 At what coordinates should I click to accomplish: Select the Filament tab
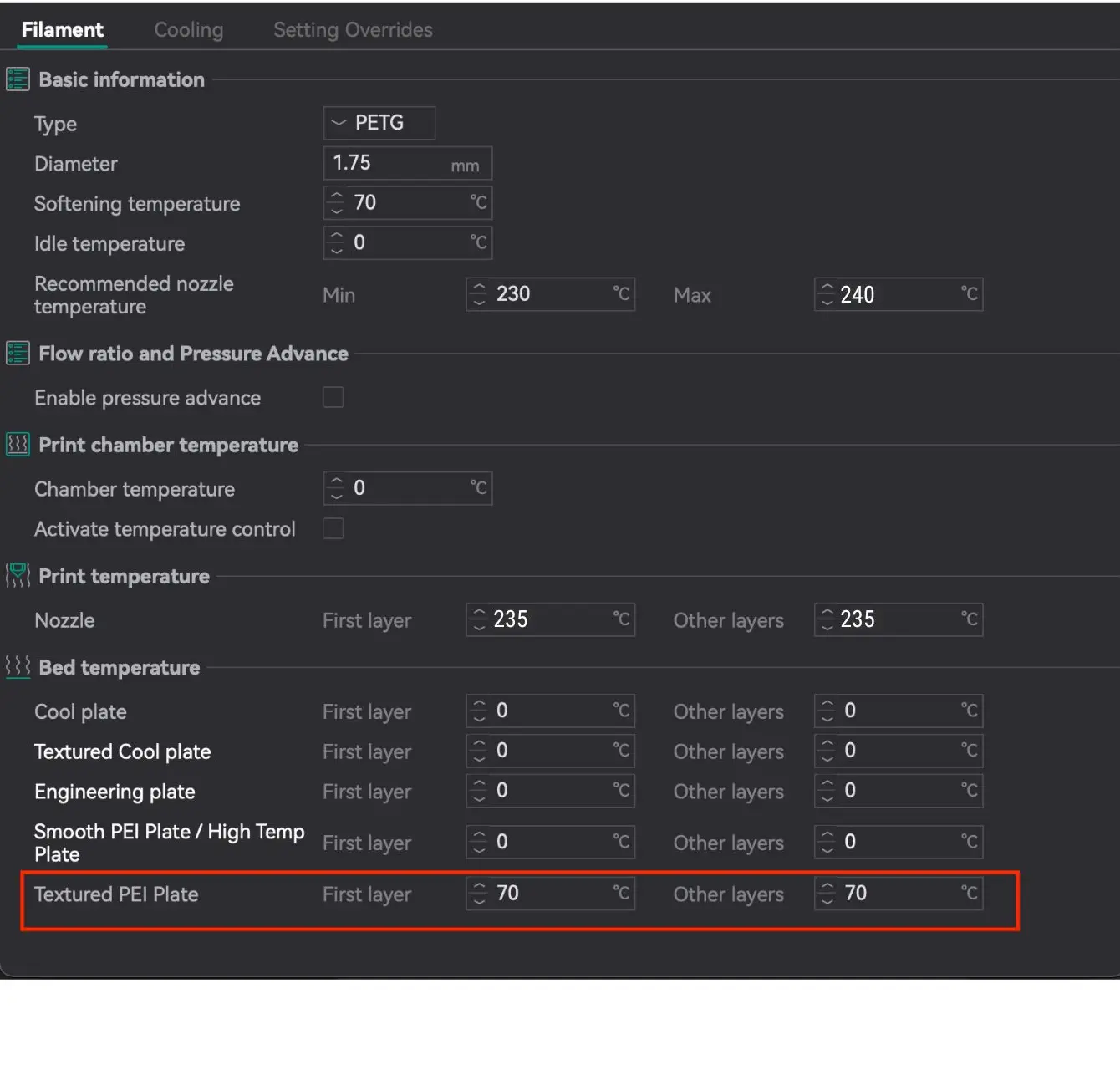[x=63, y=30]
